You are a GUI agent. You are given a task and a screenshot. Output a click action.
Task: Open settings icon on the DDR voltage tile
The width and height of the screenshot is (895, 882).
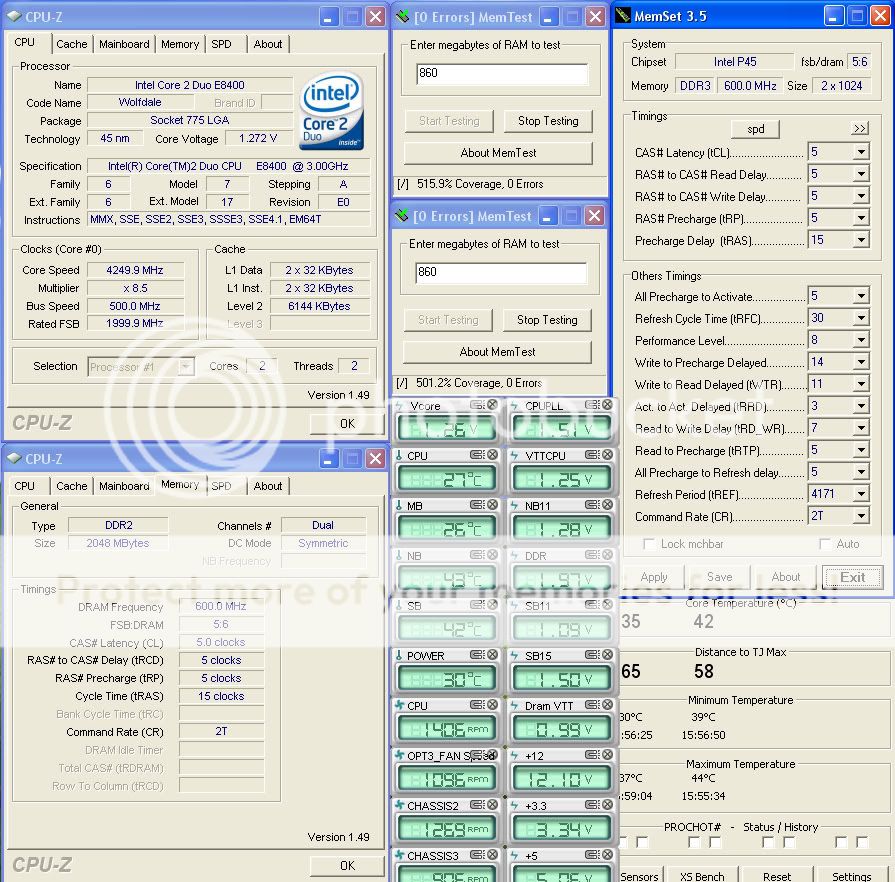[x=592, y=555]
